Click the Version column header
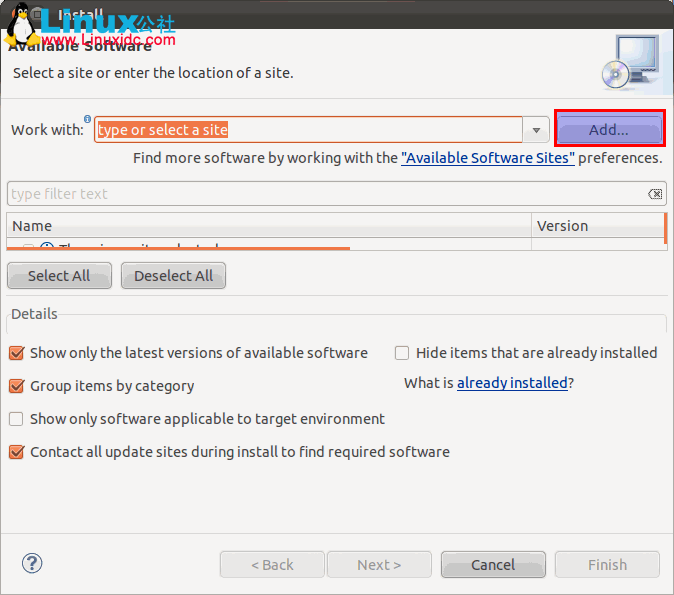Viewport: 674px width, 595px height. (597, 226)
